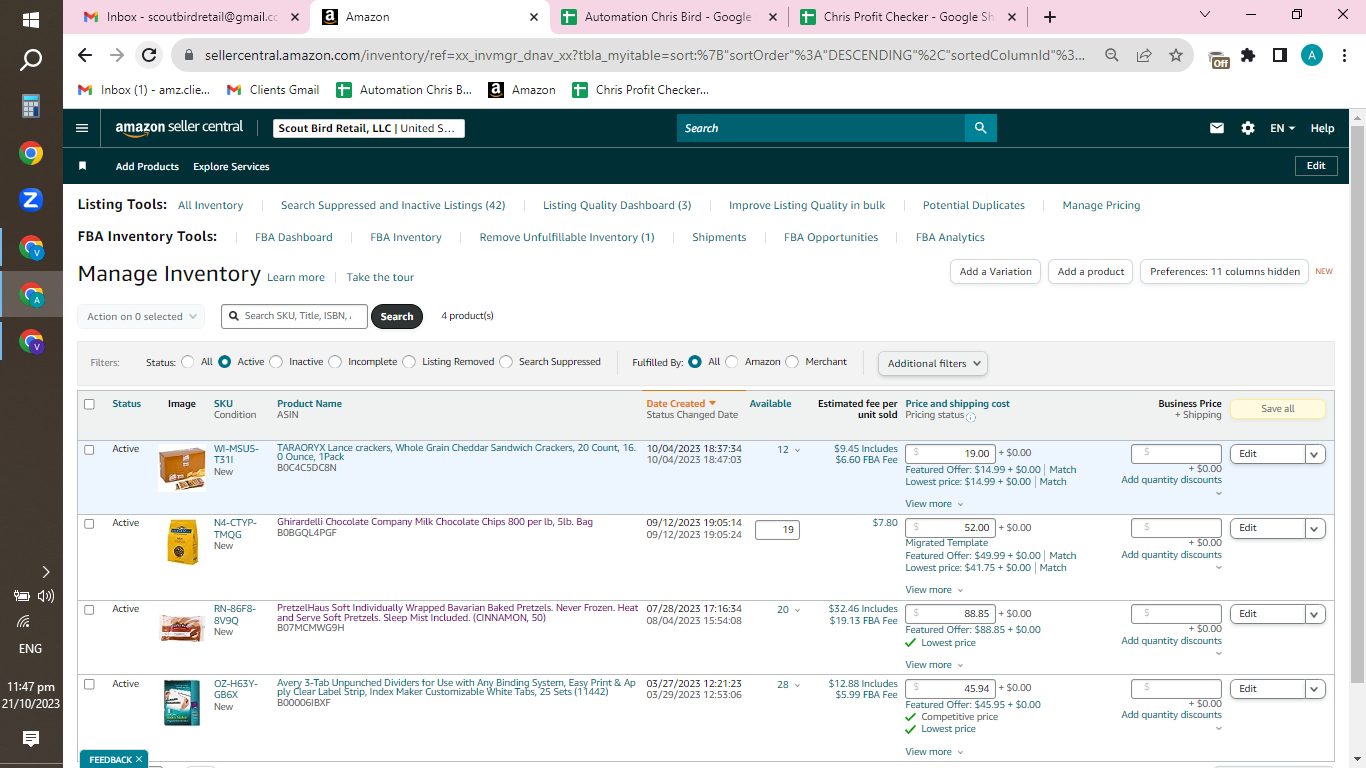Click the Save all button
Viewport: 1366px width, 768px height.
(1277, 409)
